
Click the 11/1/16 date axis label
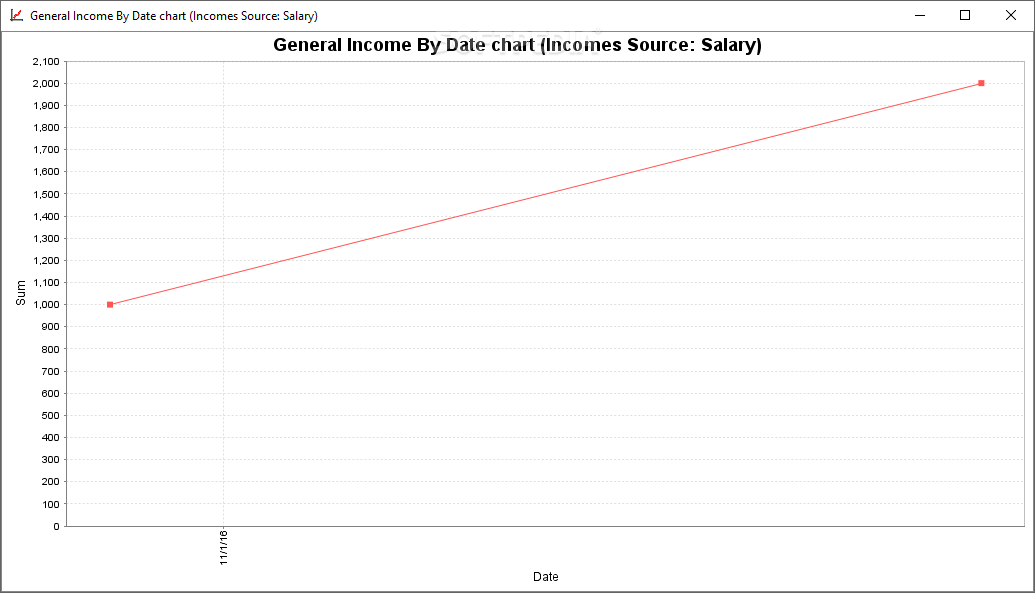coord(224,547)
